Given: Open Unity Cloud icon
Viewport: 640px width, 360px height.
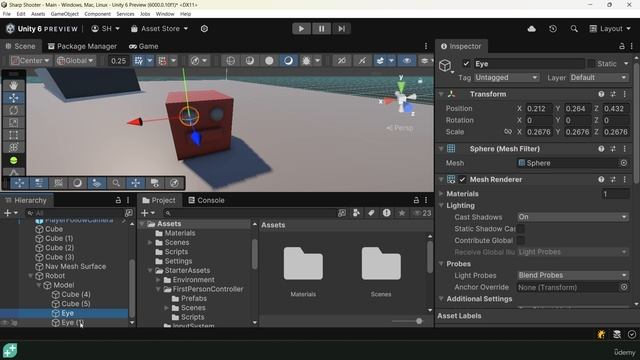Looking at the screenshot, I should [531, 29].
